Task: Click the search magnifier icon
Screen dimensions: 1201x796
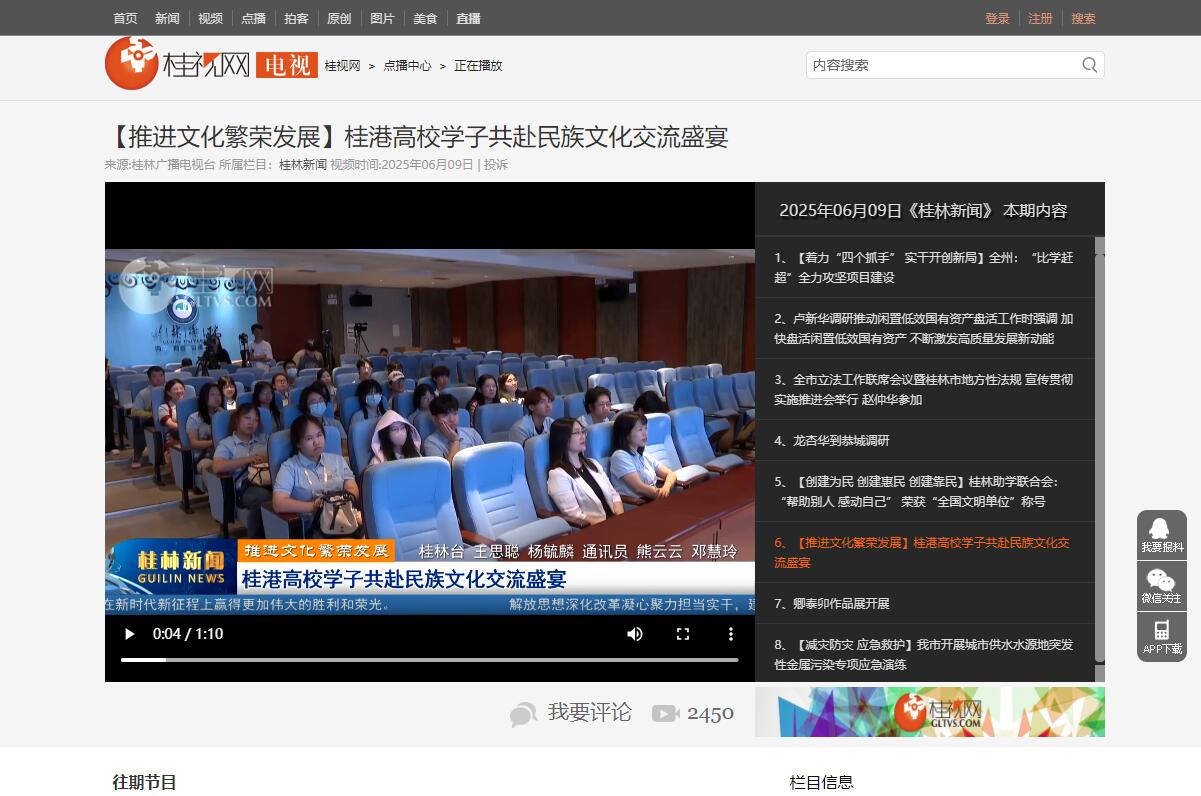Action: pyautogui.click(x=1089, y=65)
